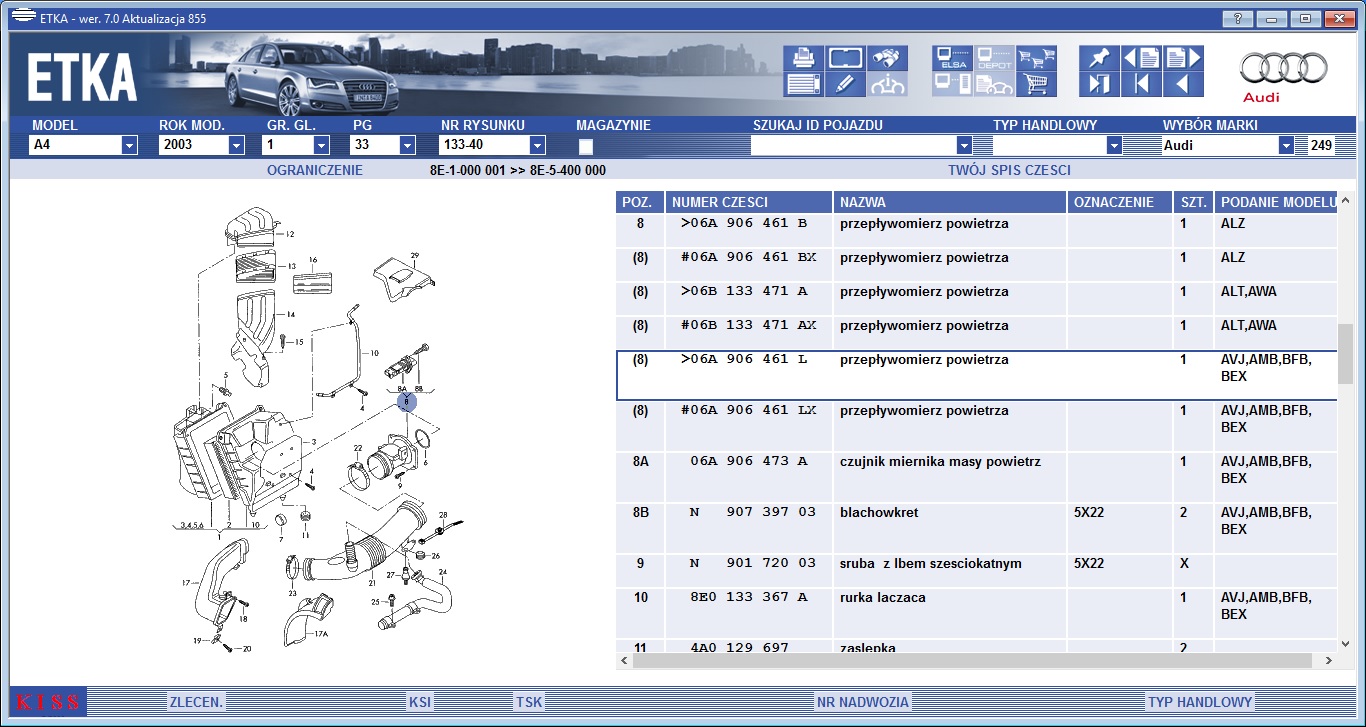The height and width of the screenshot is (727, 1366).
Task: Click the ZLECEN. button
Action: pyautogui.click(x=196, y=702)
